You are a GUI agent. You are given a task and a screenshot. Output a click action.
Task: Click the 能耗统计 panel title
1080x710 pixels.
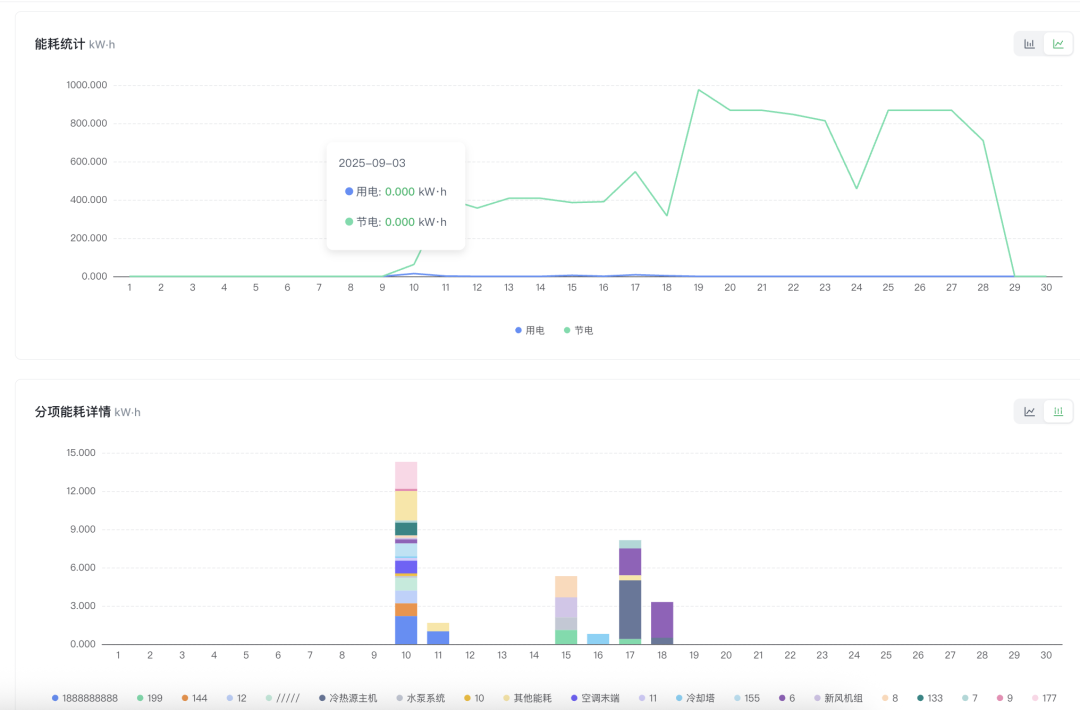[60, 44]
